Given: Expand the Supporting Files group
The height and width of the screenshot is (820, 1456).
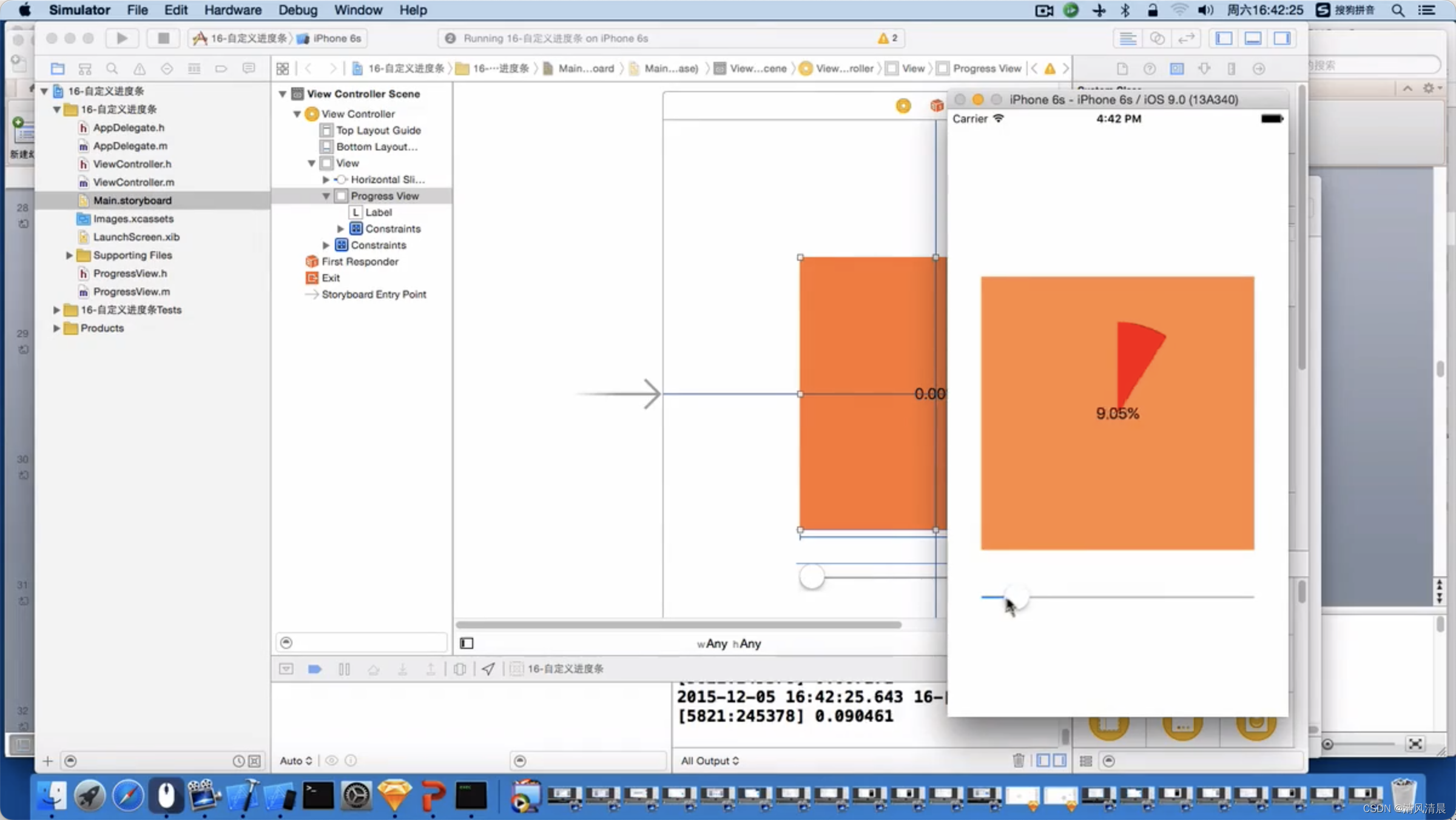Looking at the screenshot, I should [x=69, y=255].
